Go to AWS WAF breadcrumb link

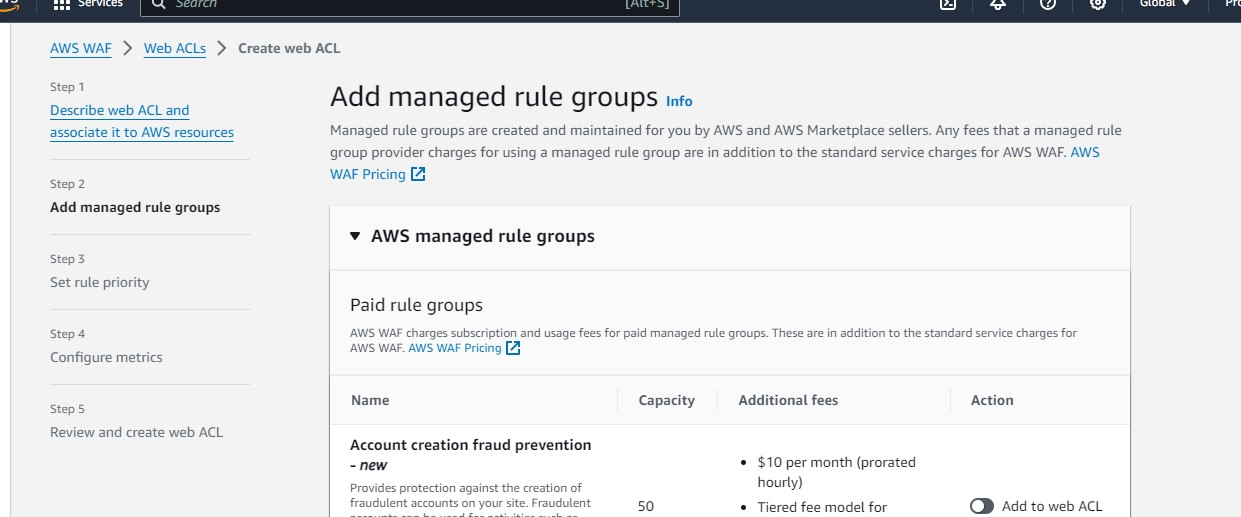79,48
